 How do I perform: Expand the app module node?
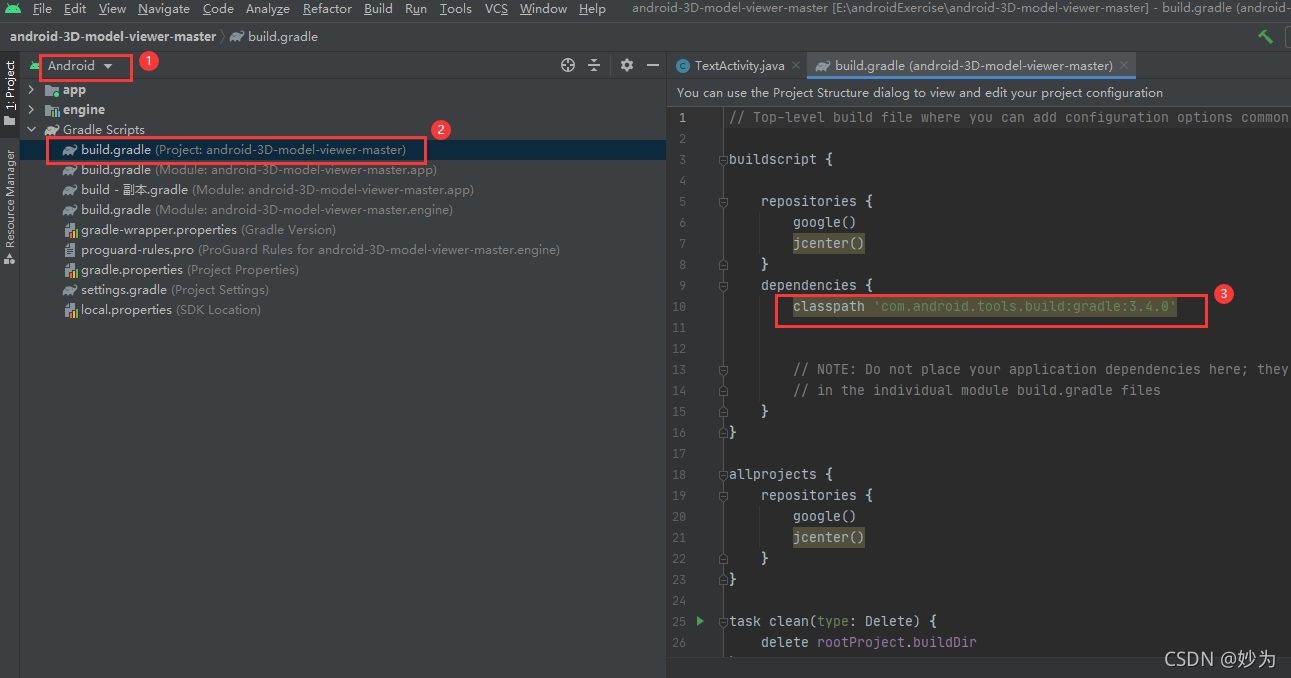point(31,90)
